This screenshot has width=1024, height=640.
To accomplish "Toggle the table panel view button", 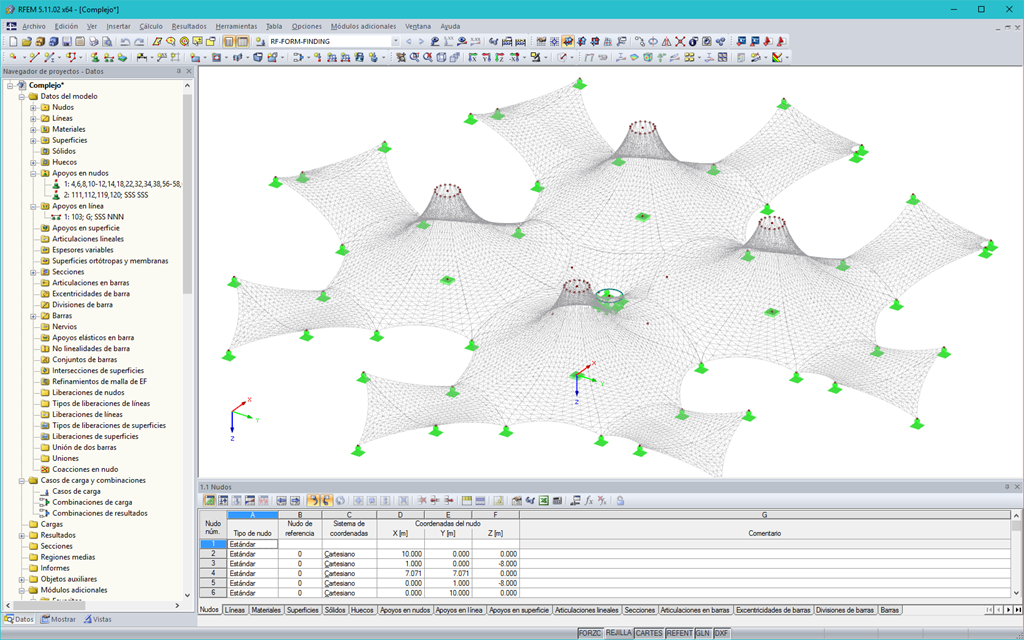I will pos(242,41).
